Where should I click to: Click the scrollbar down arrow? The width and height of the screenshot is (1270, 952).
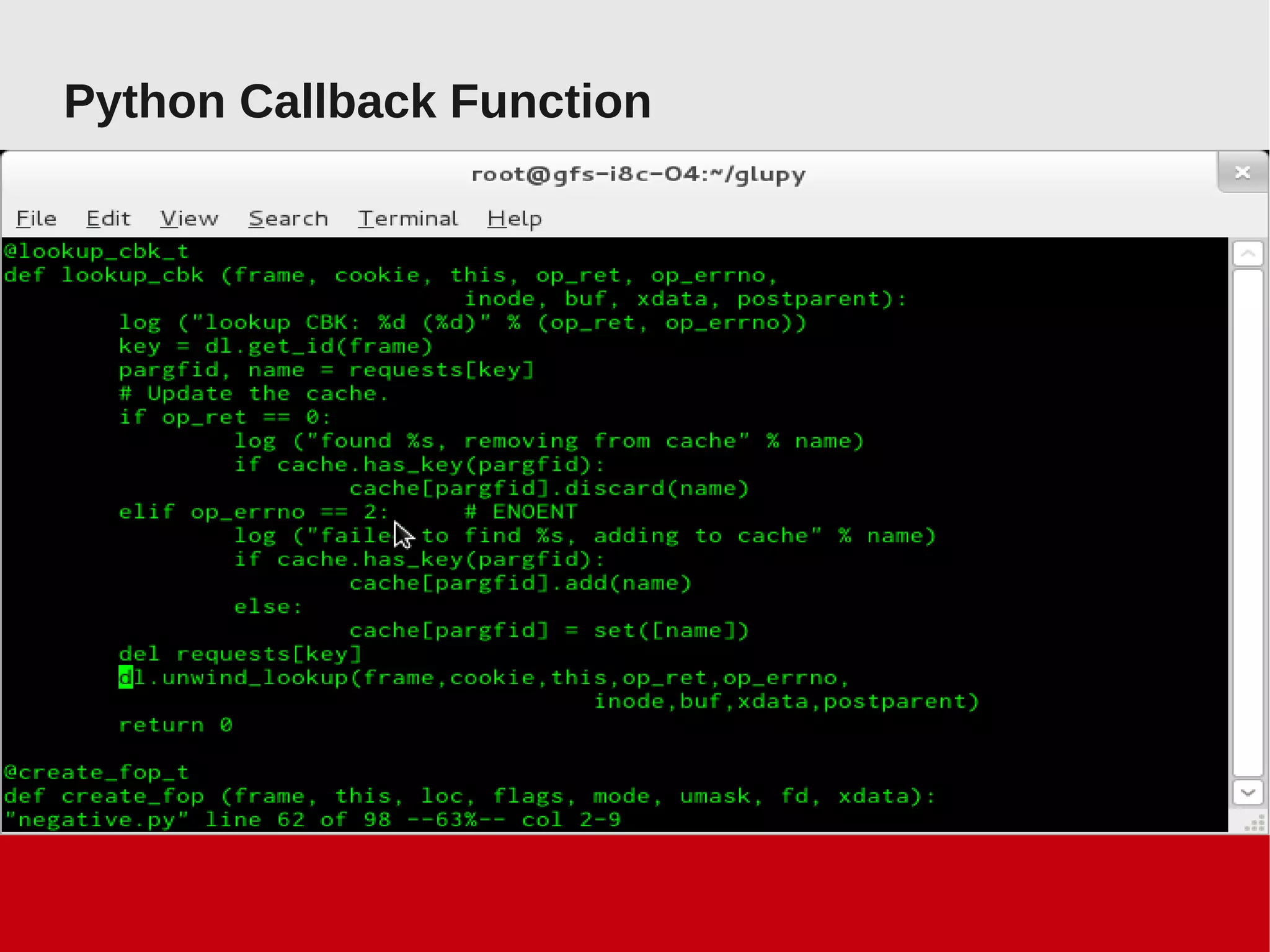pos(1248,793)
